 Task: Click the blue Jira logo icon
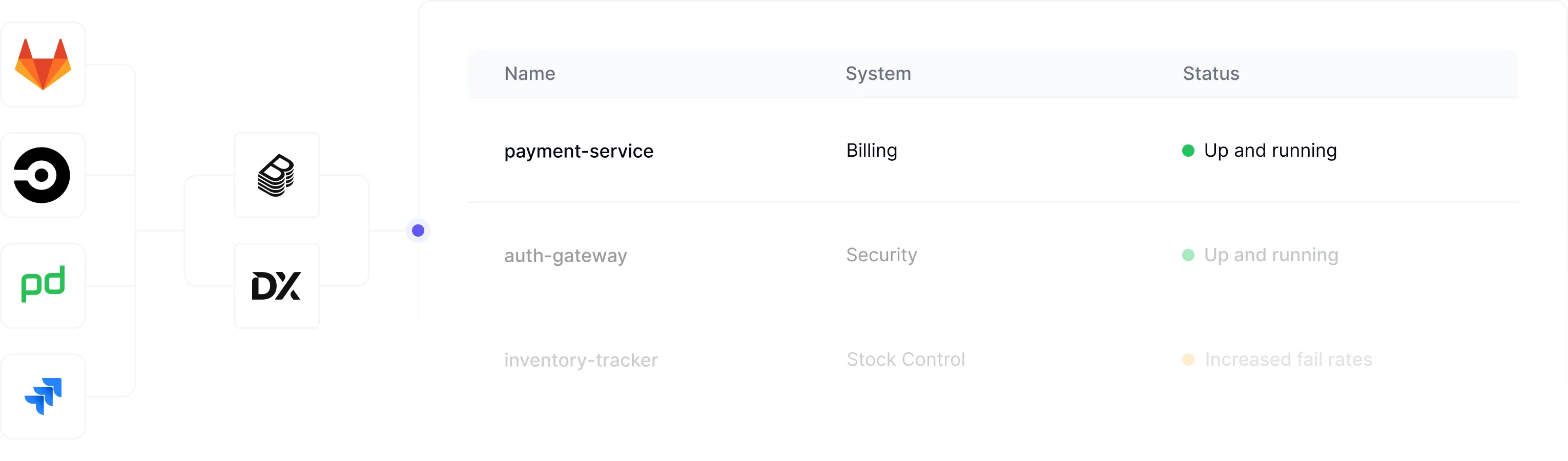tap(43, 396)
